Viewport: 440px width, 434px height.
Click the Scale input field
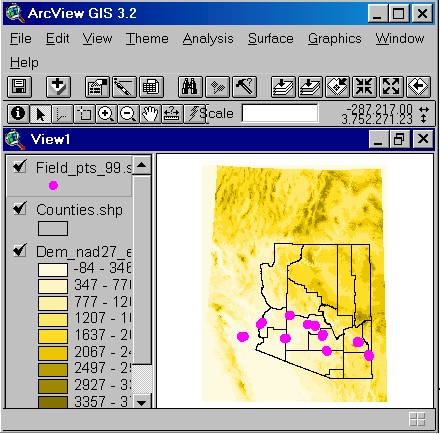280,113
